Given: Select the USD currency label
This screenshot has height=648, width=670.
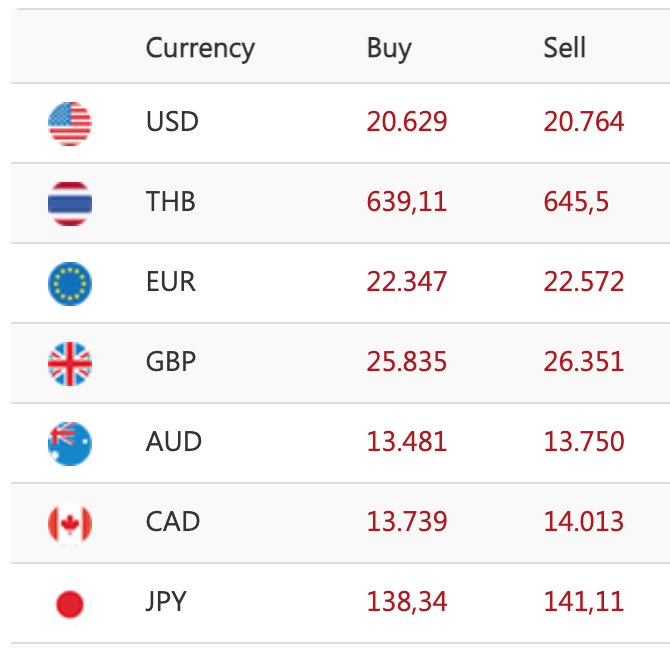Looking at the screenshot, I should [172, 122].
